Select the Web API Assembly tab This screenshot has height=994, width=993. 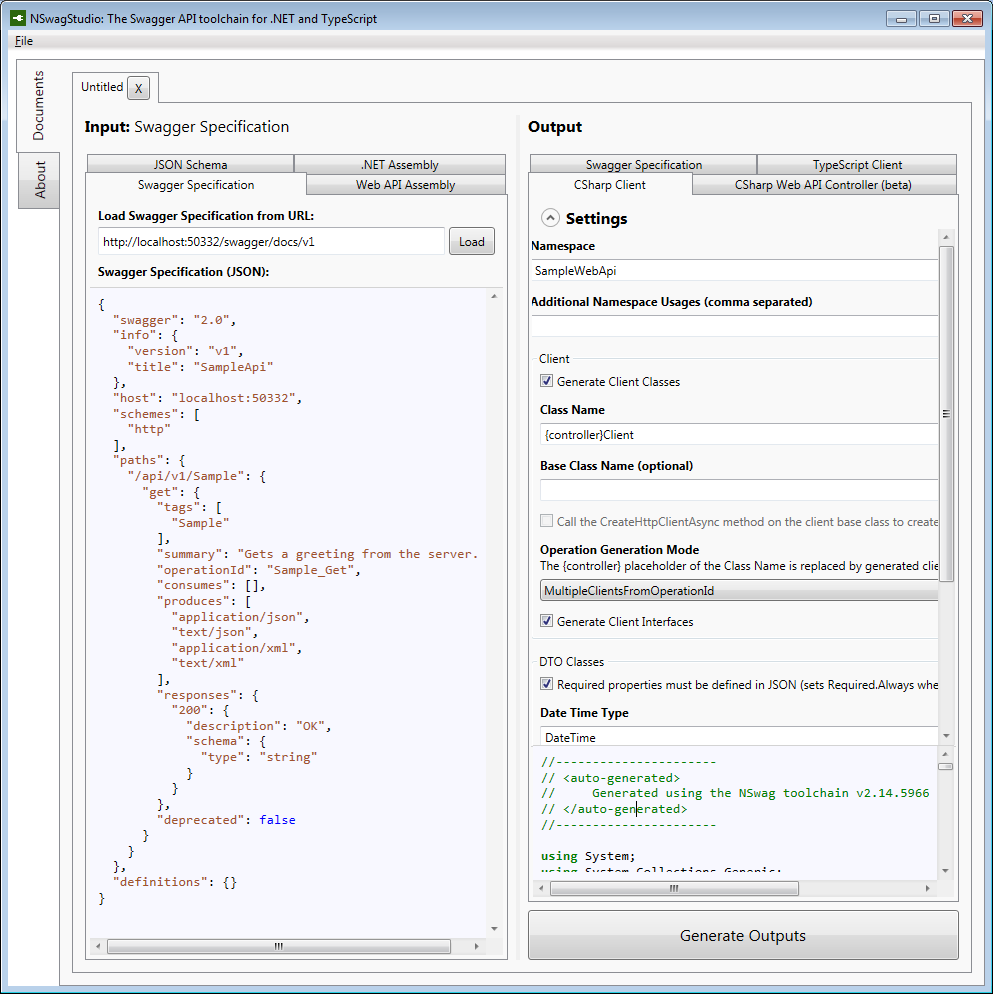405,184
